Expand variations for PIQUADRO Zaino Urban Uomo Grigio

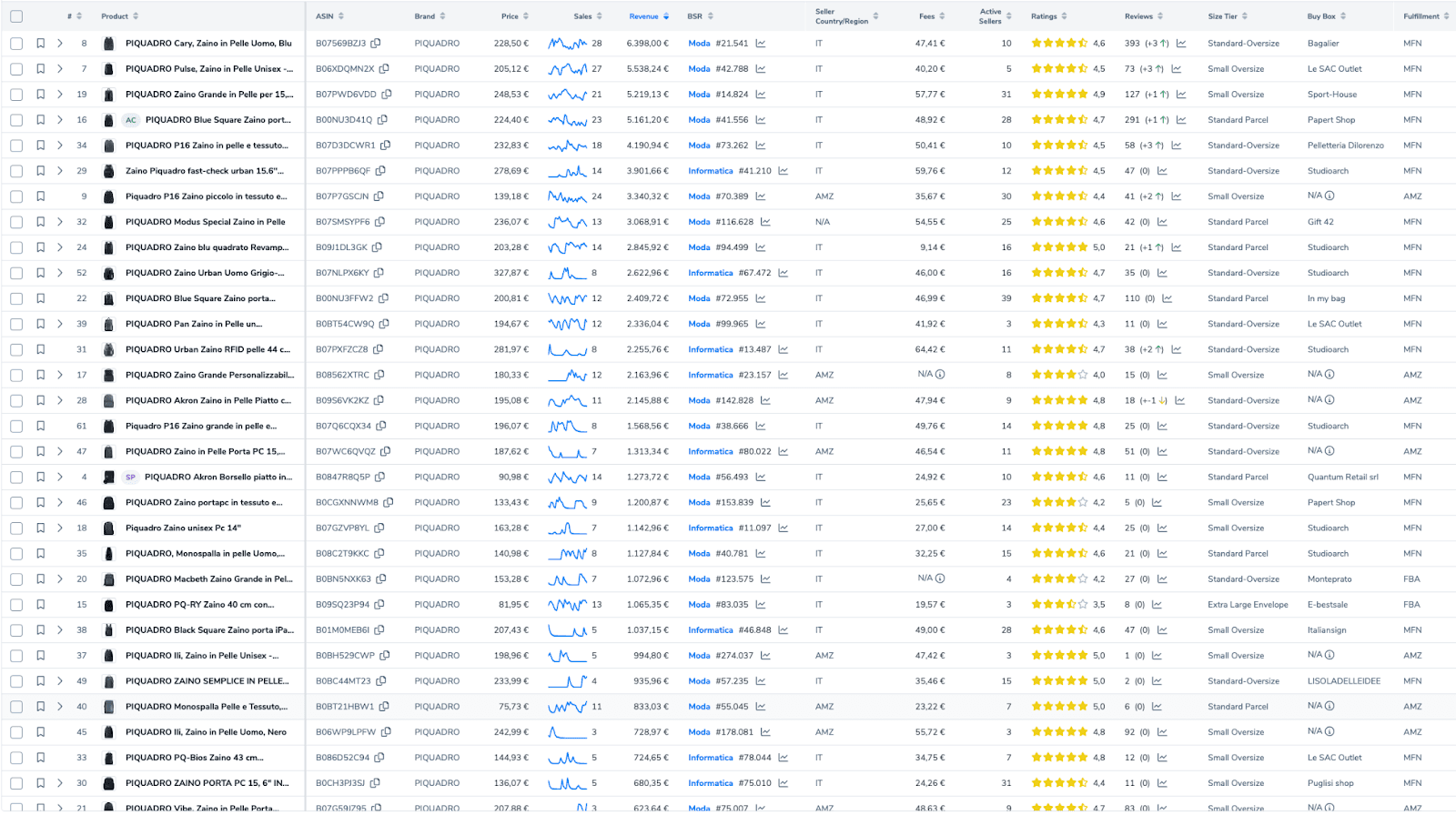[60, 272]
